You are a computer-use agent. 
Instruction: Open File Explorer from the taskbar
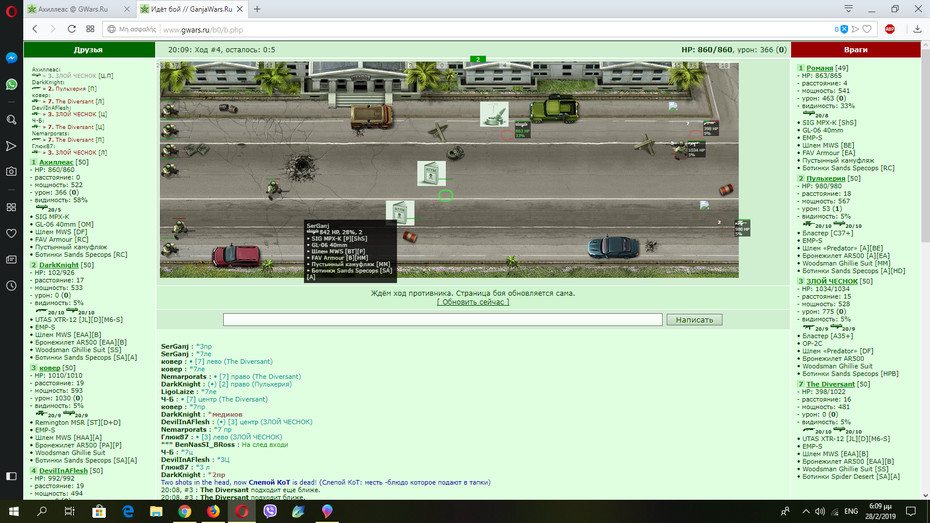(x=156, y=511)
